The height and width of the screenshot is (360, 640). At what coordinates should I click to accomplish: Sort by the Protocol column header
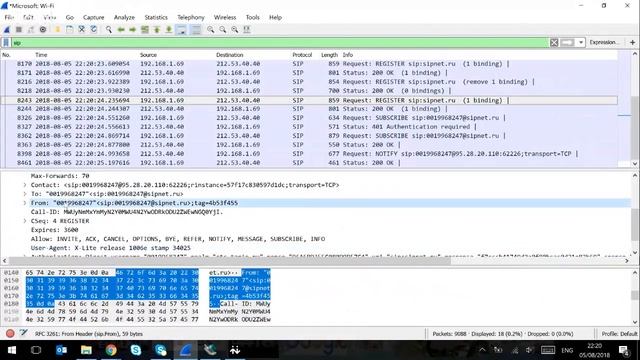[x=302, y=55]
